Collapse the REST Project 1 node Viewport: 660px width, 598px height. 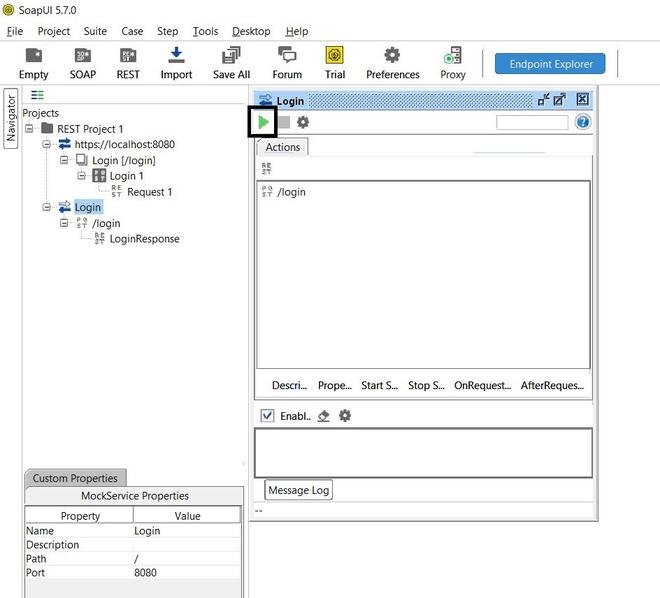(x=29, y=128)
